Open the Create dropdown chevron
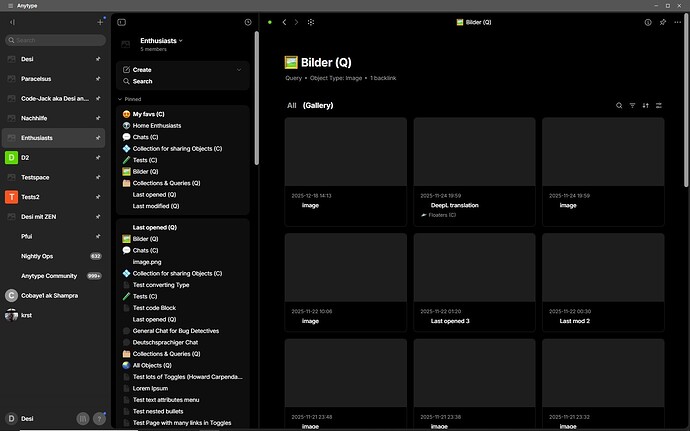 click(x=239, y=70)
